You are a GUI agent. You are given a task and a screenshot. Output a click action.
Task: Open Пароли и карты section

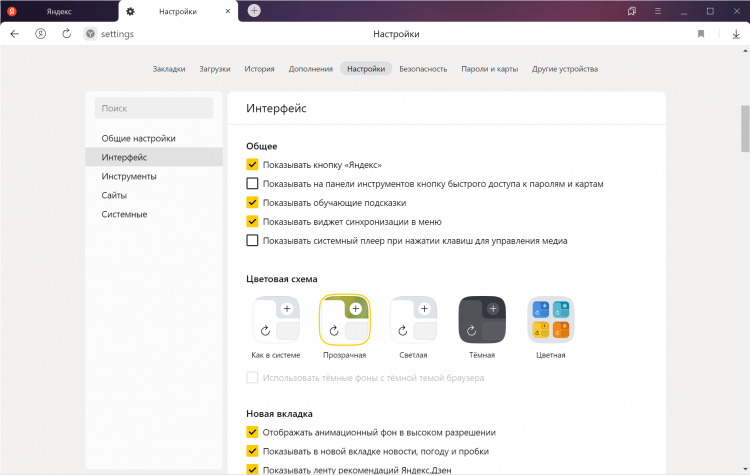click(x=489, y=69)
